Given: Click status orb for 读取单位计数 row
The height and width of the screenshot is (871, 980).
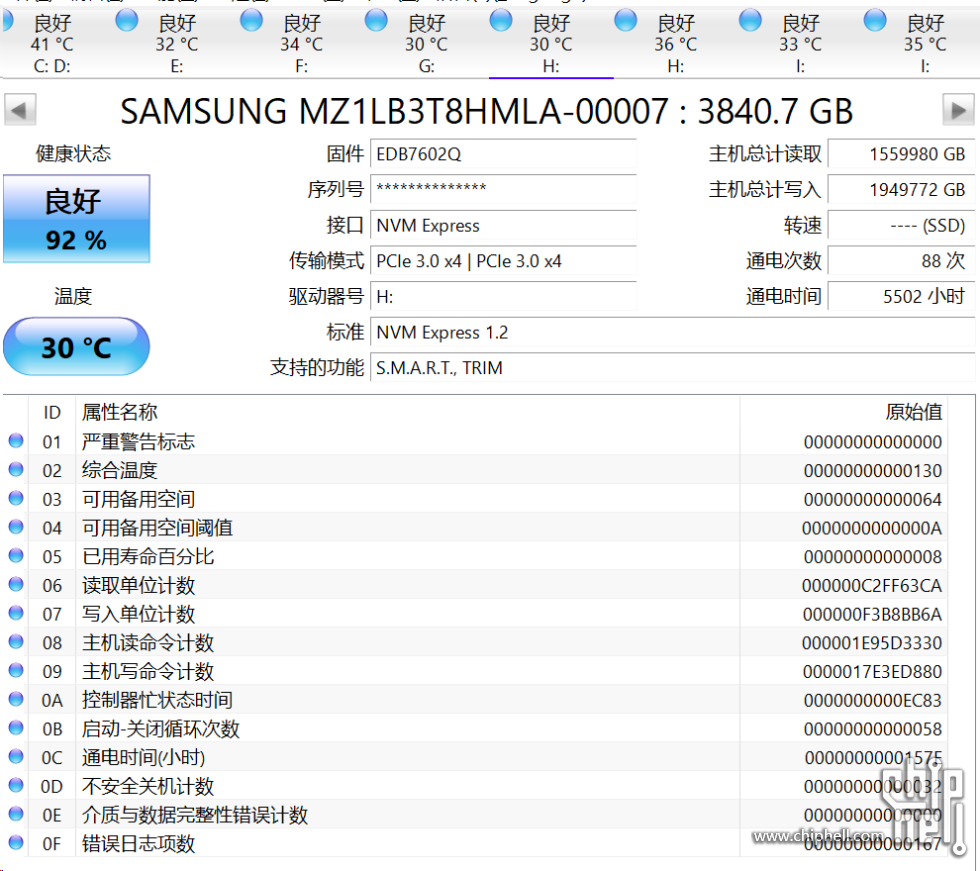Looking at the screenshot, I should (16, 585).
